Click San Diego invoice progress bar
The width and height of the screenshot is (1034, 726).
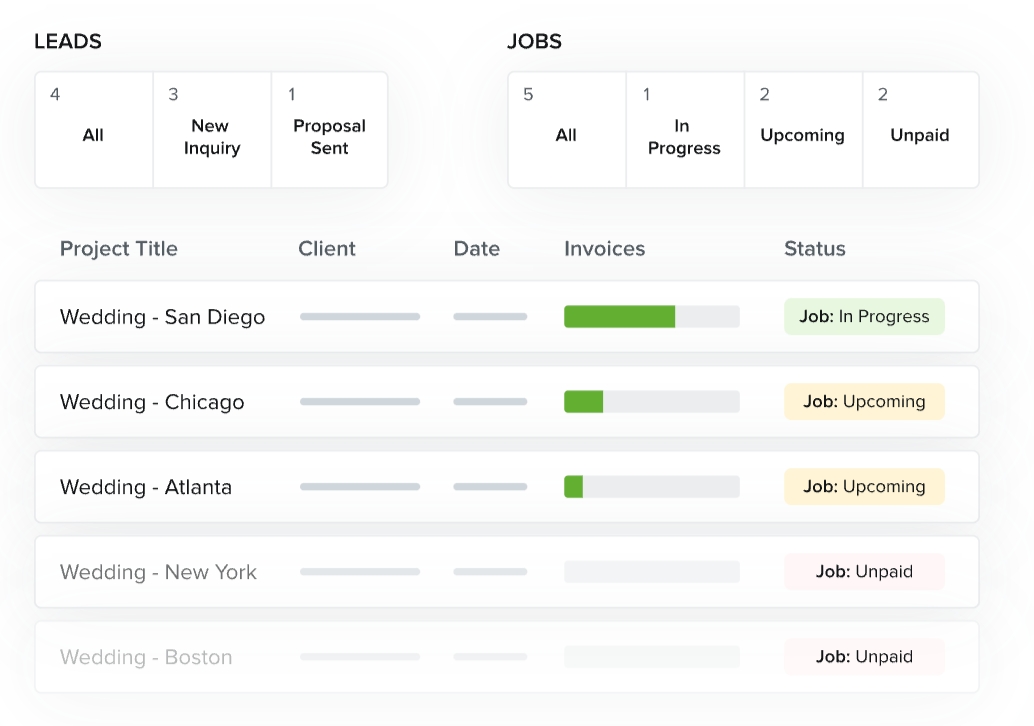coord(651,317)
